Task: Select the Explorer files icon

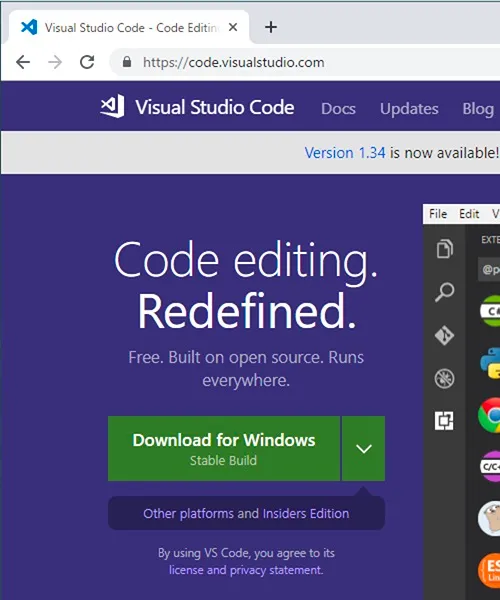Action: pyautogui.click(x=445, y=249)
